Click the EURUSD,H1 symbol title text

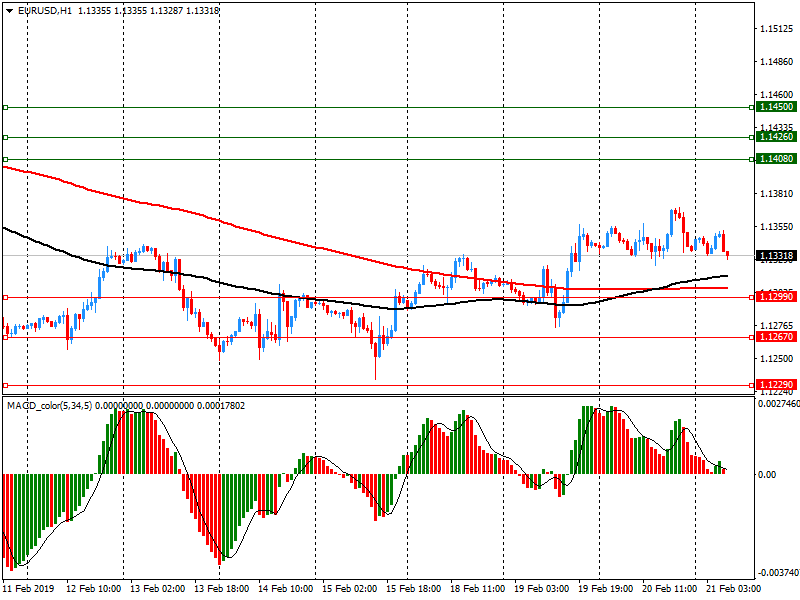(x=45, y=10)
